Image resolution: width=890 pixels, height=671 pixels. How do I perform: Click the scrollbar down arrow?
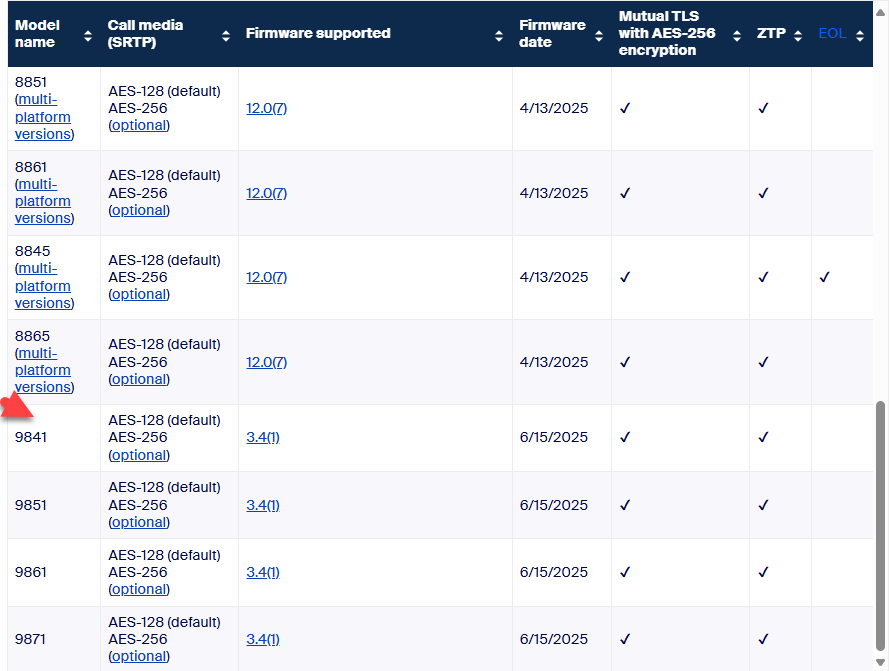[x=880, y=662]
